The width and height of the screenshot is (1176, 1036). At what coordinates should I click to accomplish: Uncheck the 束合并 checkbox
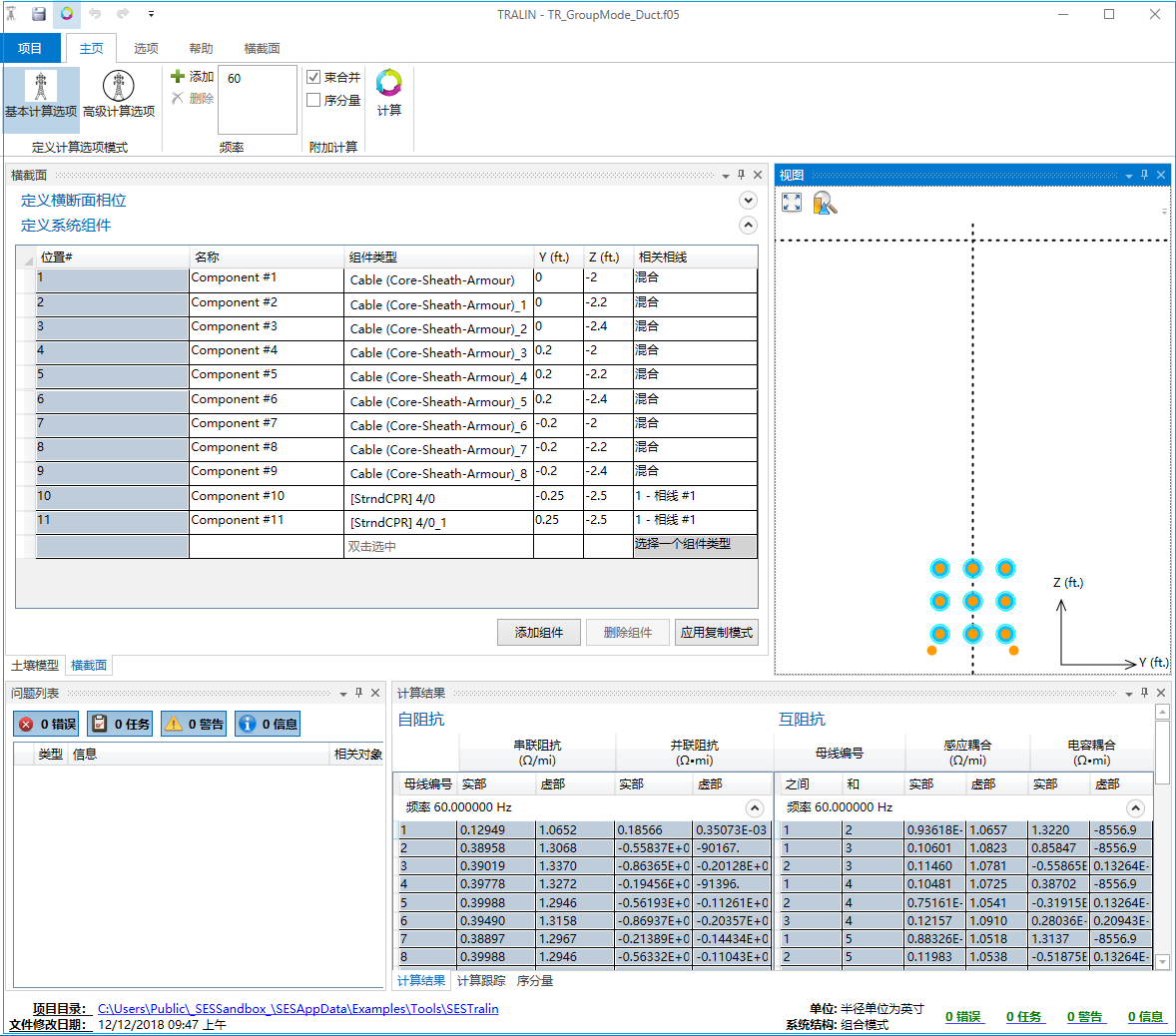point(313,77)
